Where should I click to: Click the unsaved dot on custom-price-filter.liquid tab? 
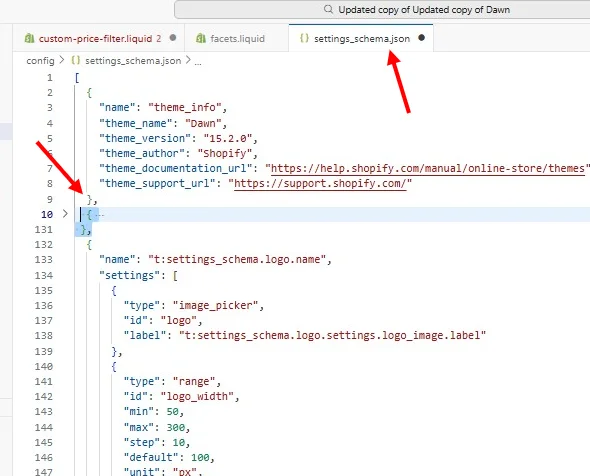tap(173, 38)
